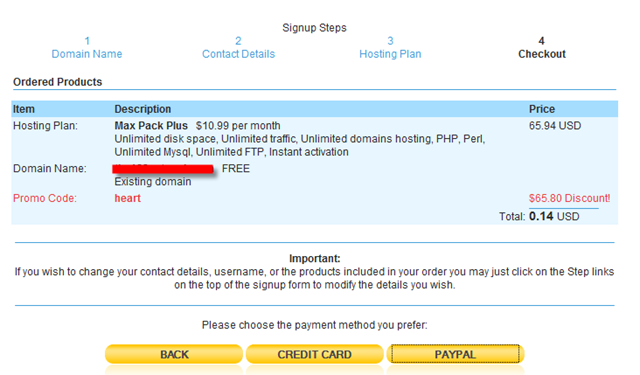
Task: Click step number 2 above Contact Details
Action: coord(238,41)
